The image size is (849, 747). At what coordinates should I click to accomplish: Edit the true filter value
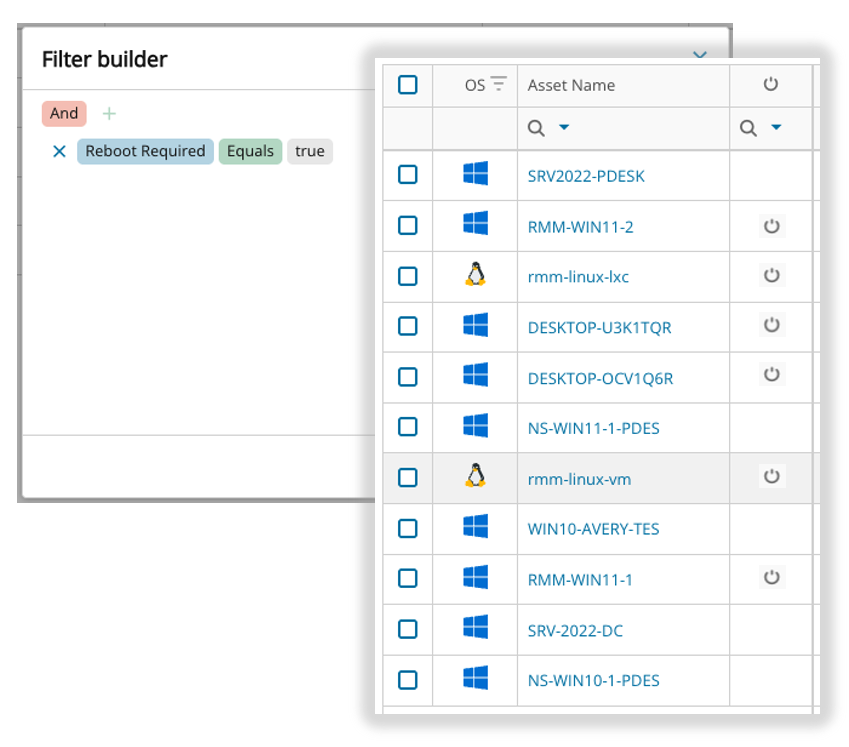tap(310, 152)
